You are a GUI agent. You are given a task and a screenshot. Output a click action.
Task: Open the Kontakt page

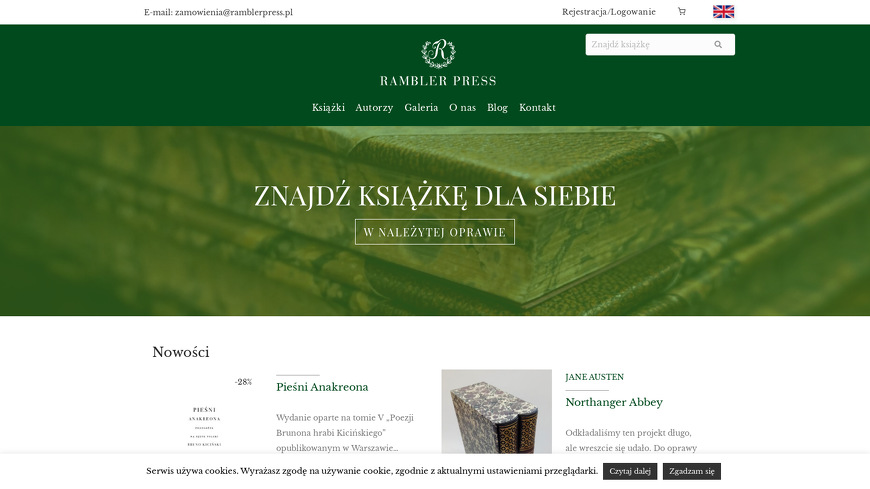pyautogui.click(x=537, y=108)
